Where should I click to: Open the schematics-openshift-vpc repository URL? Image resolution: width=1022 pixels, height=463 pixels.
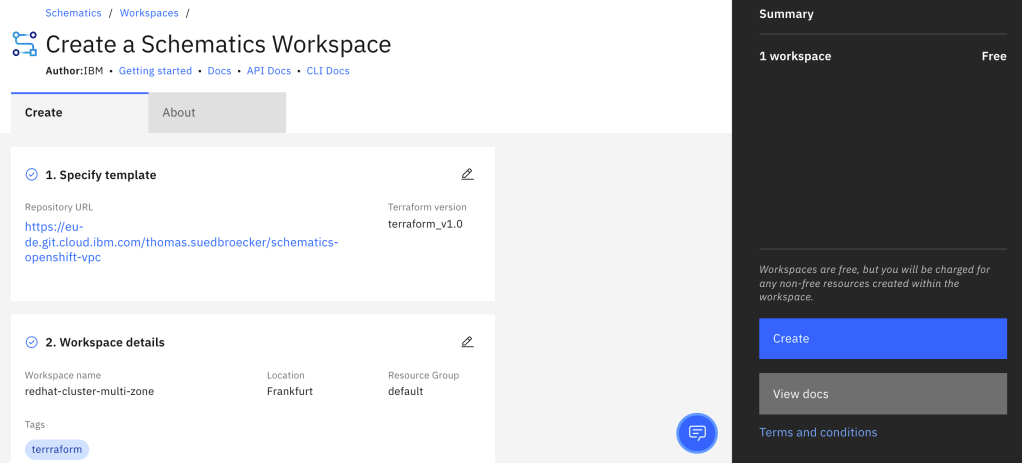[181, 241]
